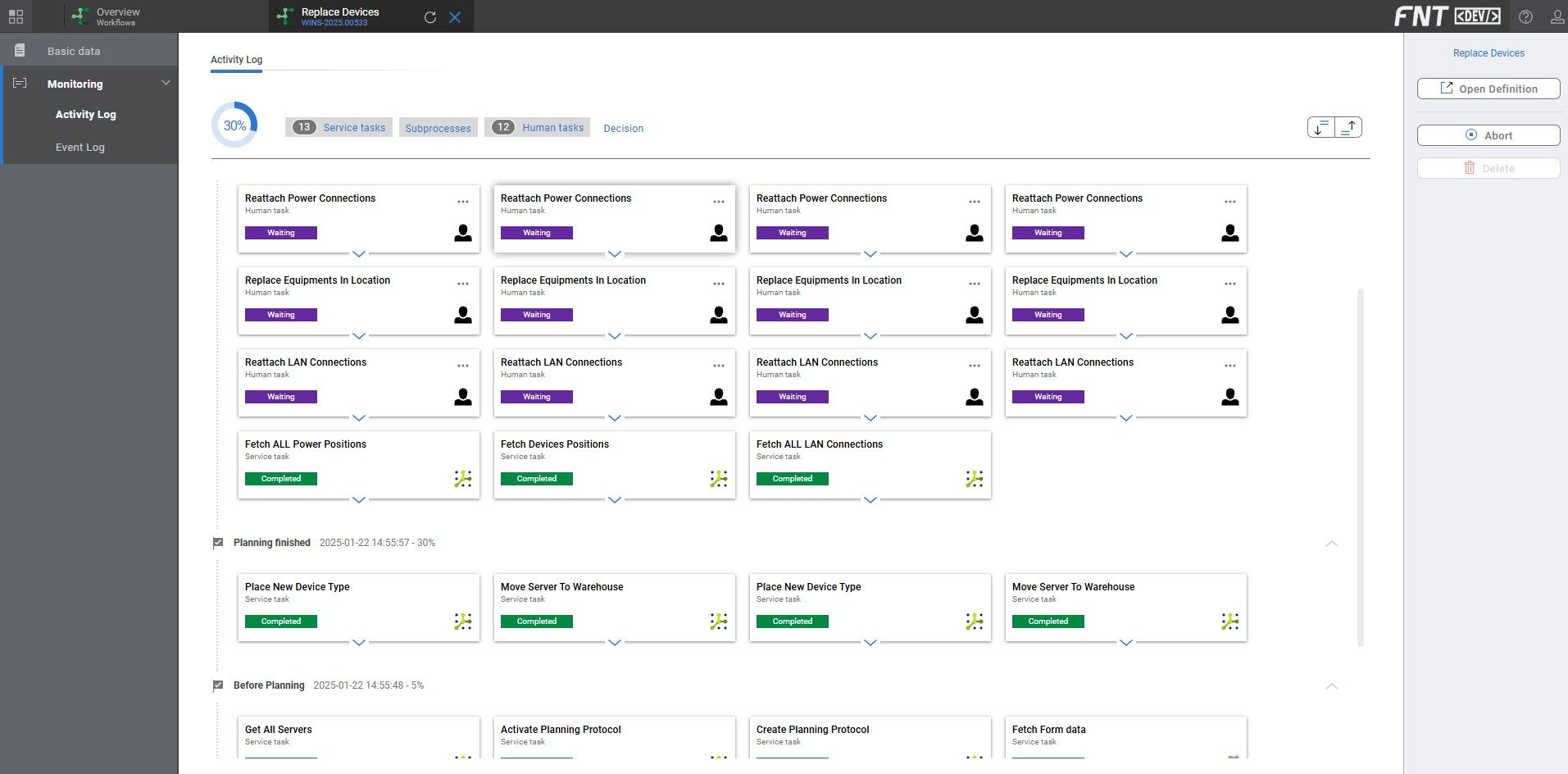Open the user profile icon in header

coord(1557,16)
